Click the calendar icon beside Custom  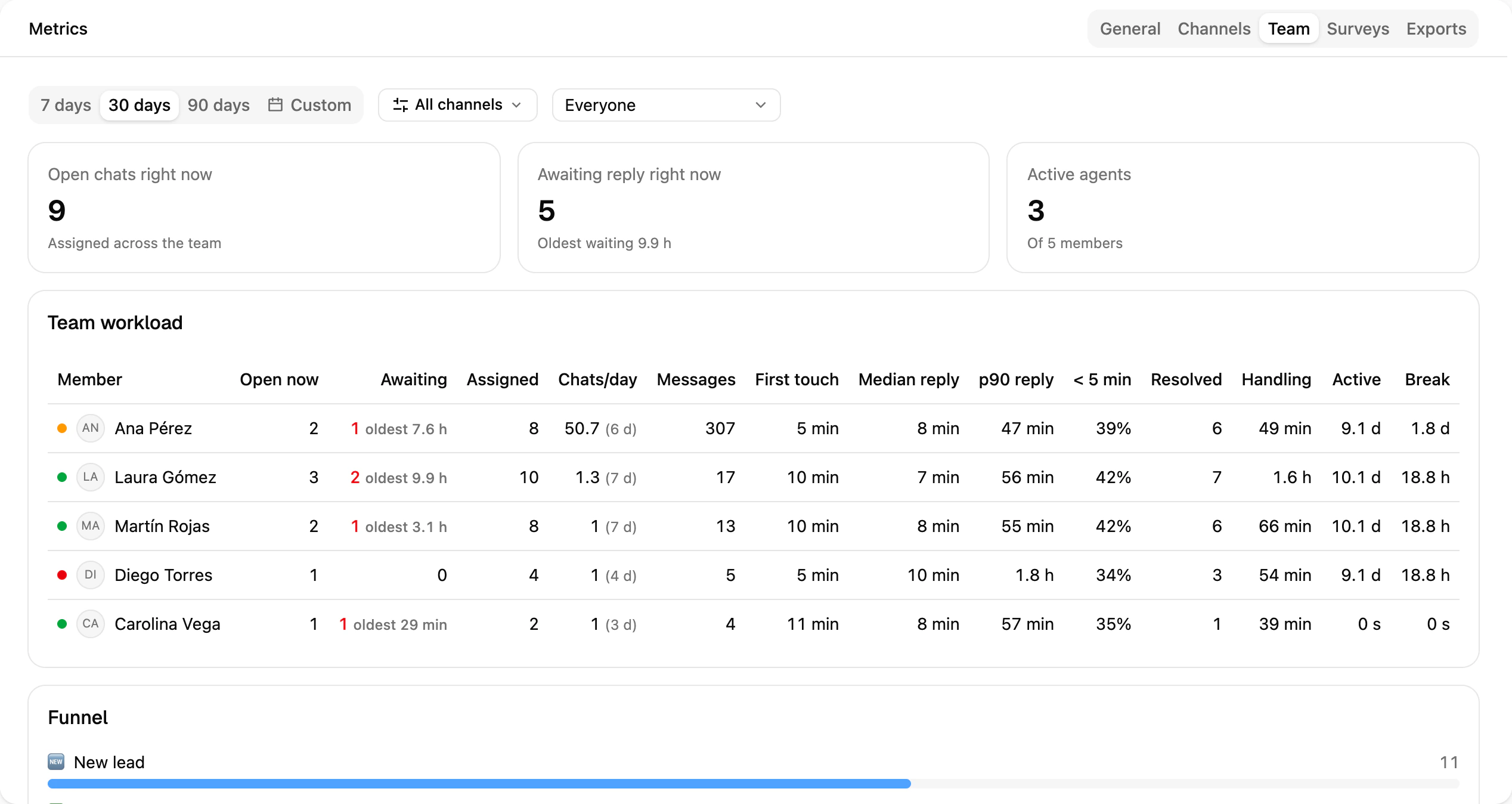(275, 105)
